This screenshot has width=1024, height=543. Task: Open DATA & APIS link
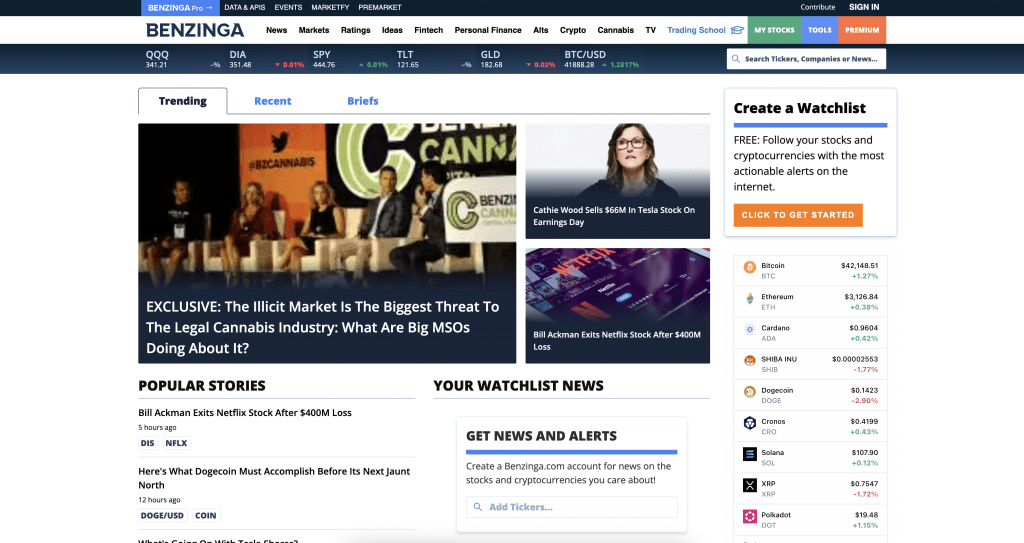[x=244, y=7]
